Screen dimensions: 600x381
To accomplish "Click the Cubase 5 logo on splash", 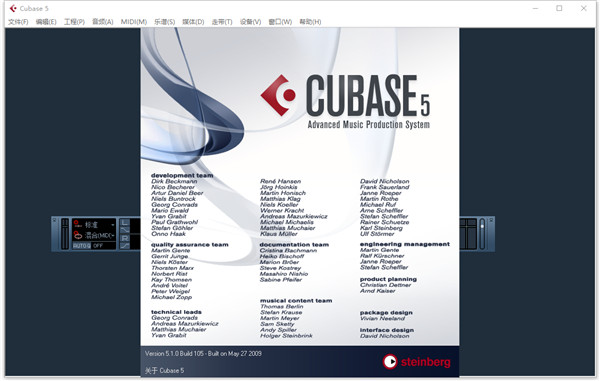I will click(345, 96).
